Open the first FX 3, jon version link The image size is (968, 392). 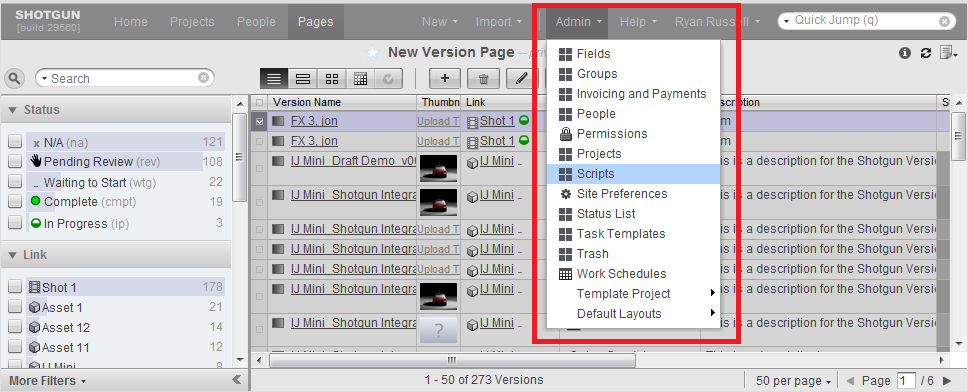coord(314,121)
